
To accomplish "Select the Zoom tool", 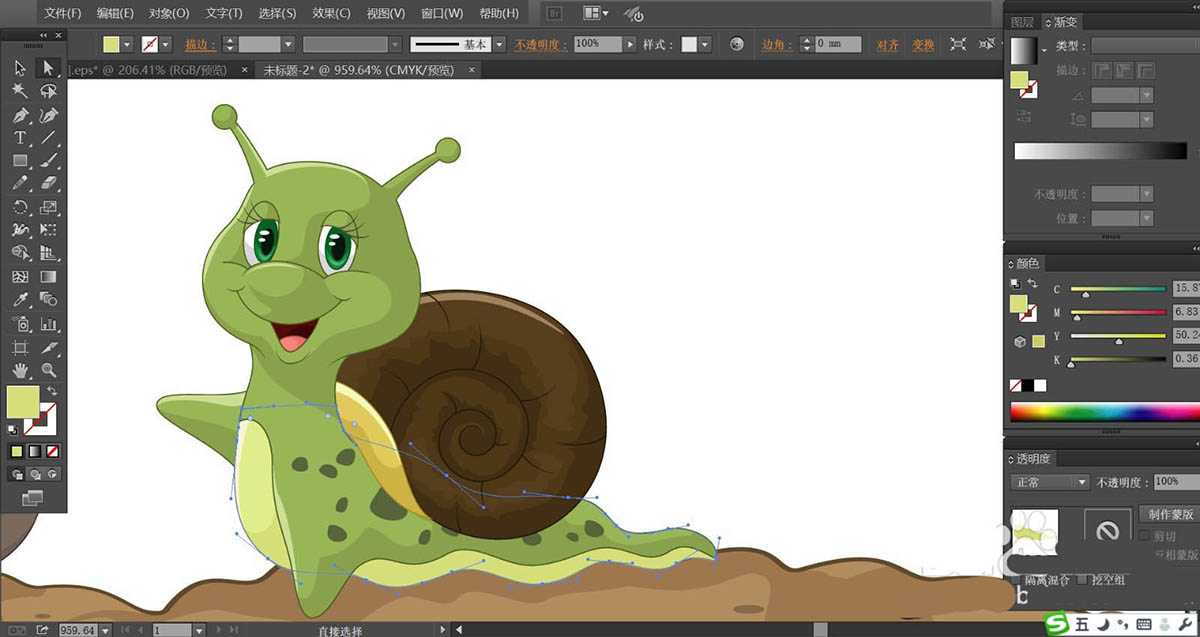I will click(47, 370).
